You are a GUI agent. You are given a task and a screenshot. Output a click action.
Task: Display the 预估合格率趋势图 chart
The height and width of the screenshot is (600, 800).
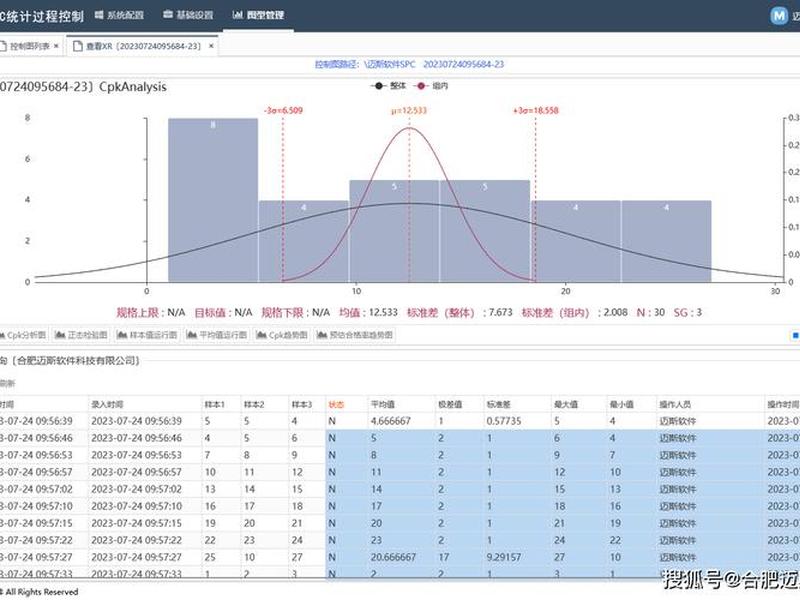click(x=355, y=335)
